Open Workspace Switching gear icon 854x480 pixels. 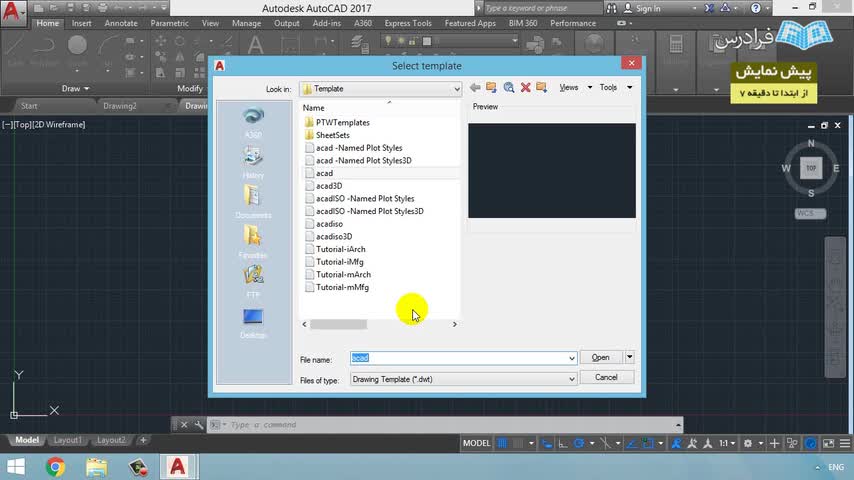pyautogui.click(x=748, y=443)
